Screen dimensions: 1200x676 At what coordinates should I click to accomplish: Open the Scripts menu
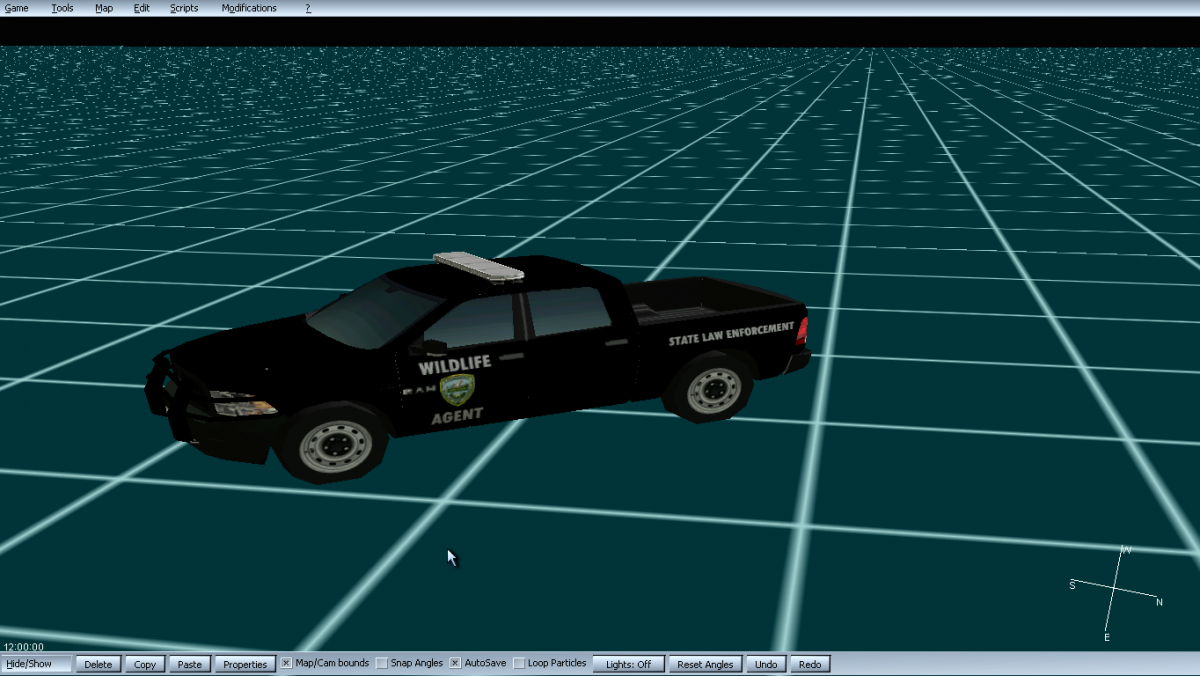(x=184, y=8)
